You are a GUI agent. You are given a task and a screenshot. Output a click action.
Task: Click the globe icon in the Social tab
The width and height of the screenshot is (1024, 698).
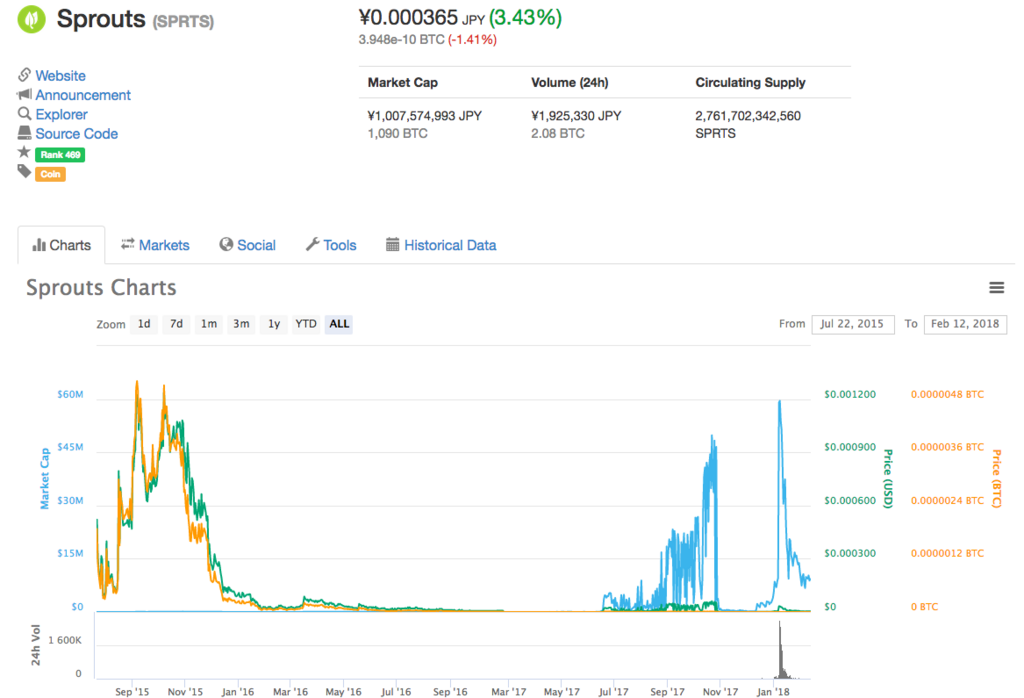tap(226, 244)
